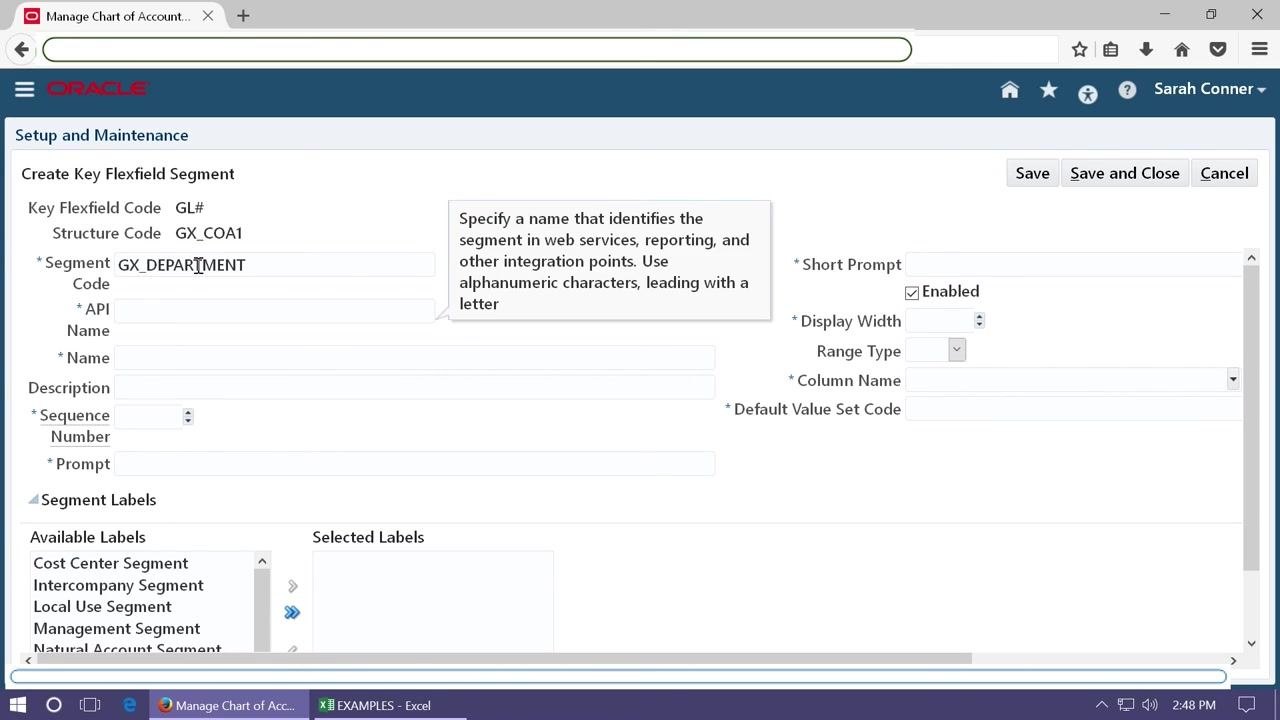Open accessibility settings icon

pyautogui.click(x=1088, y=94)
